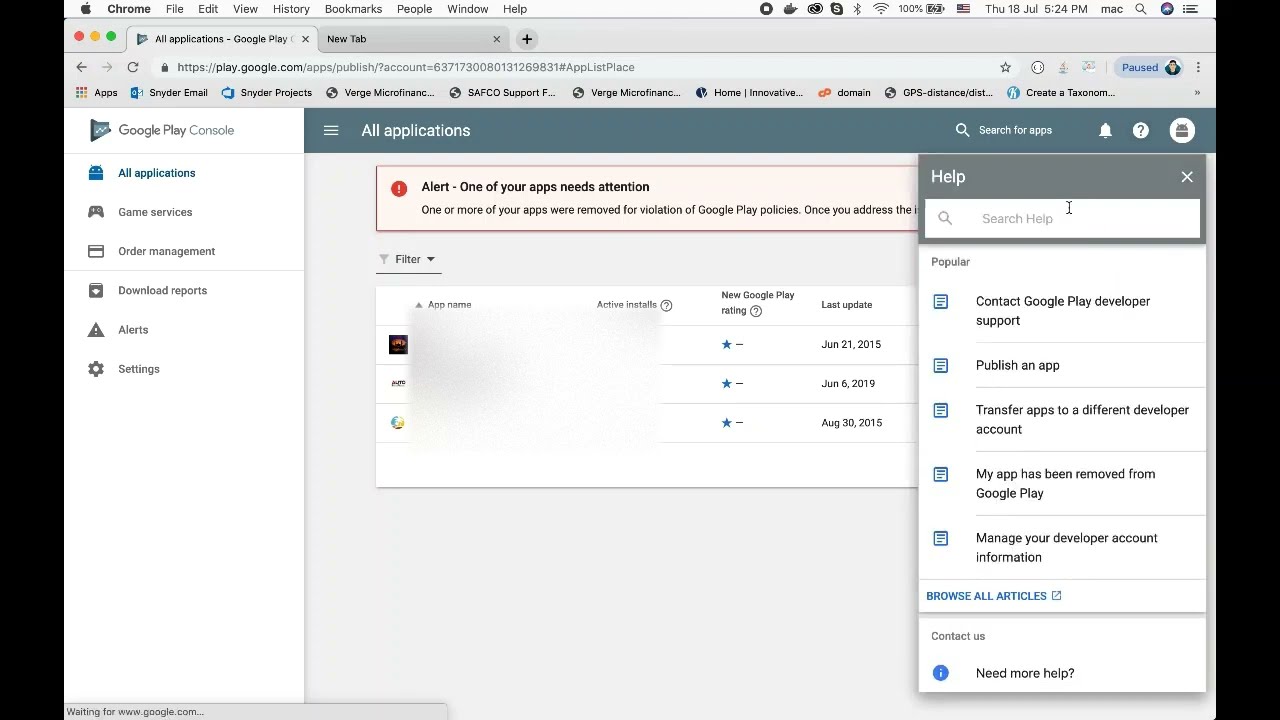The image size is (1280, 720).
Task: Show hidden bookmarks overflow chevron
Action: click(x=1197, y=93)
